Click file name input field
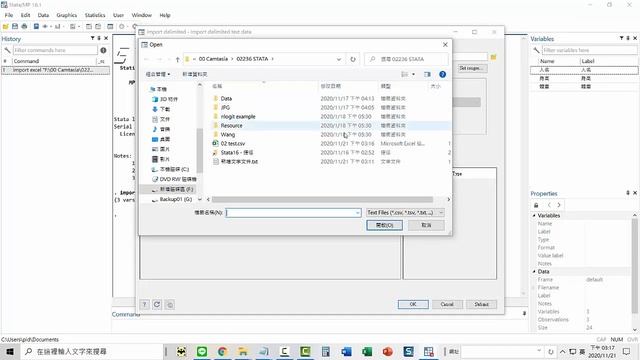640x360 pixels. 291,213
